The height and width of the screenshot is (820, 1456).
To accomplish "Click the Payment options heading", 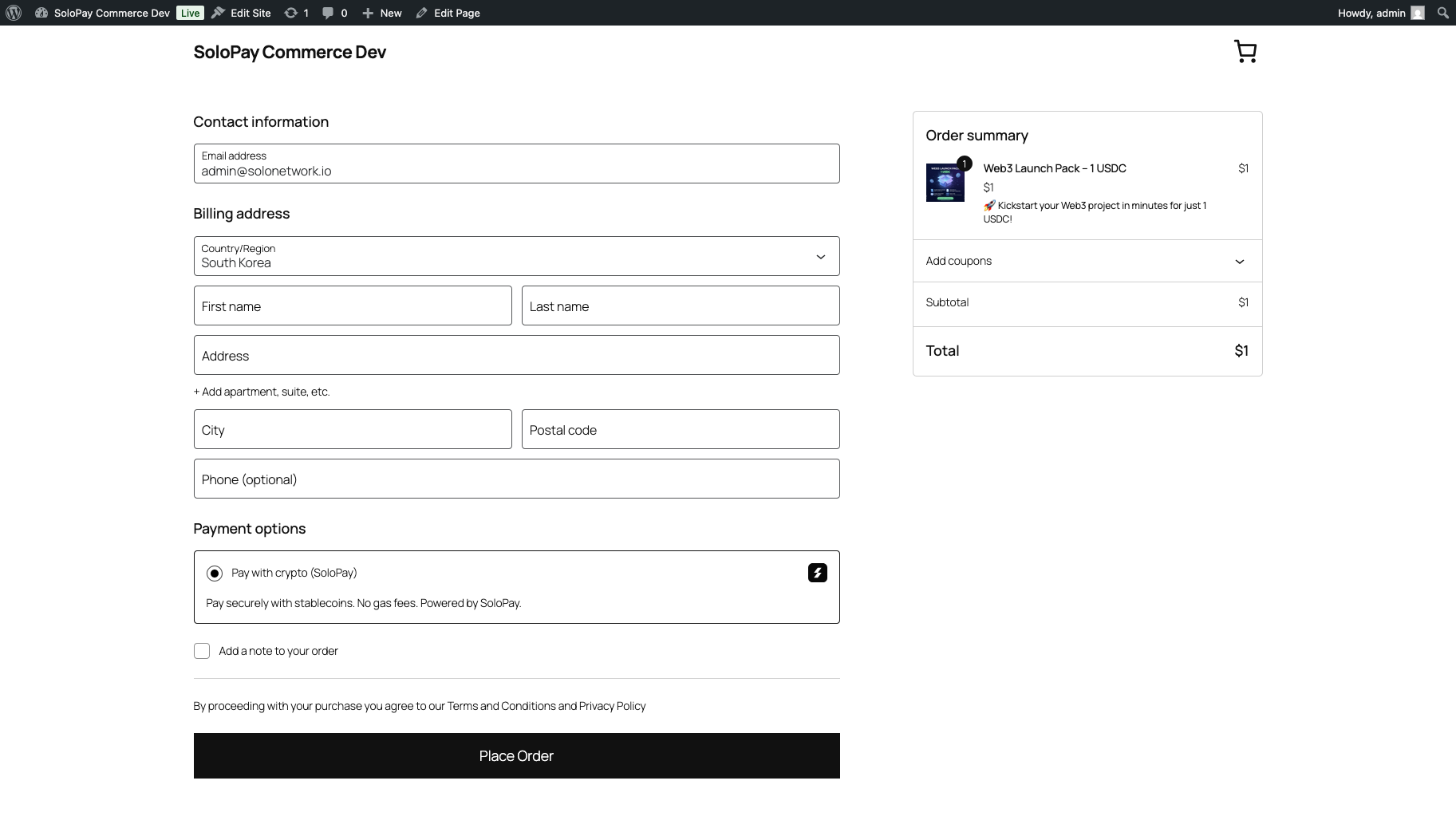I will (249, 529).
